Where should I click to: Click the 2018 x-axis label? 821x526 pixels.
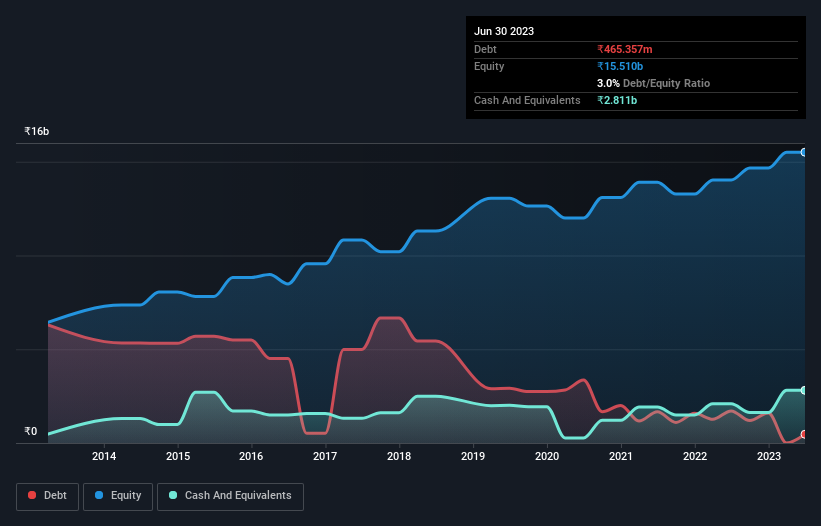(399, 456)
